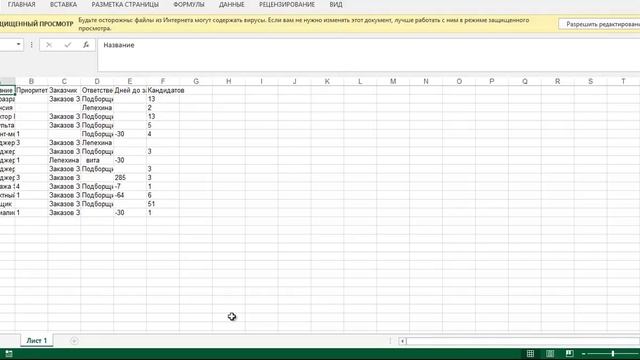
Task: Select the cell with value 51
Action: [x=163, y=204]
